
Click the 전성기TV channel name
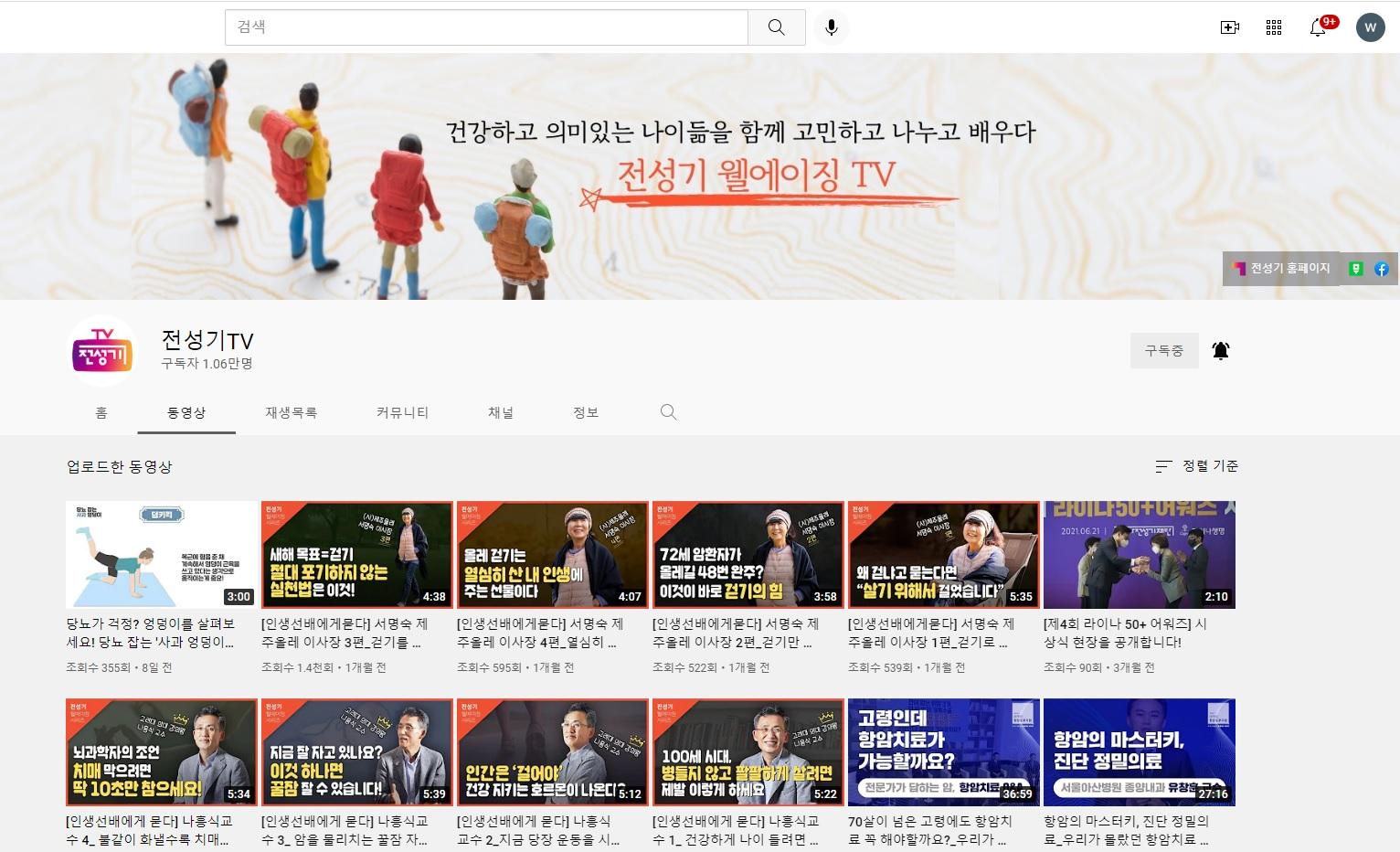(x=207, y=340)
